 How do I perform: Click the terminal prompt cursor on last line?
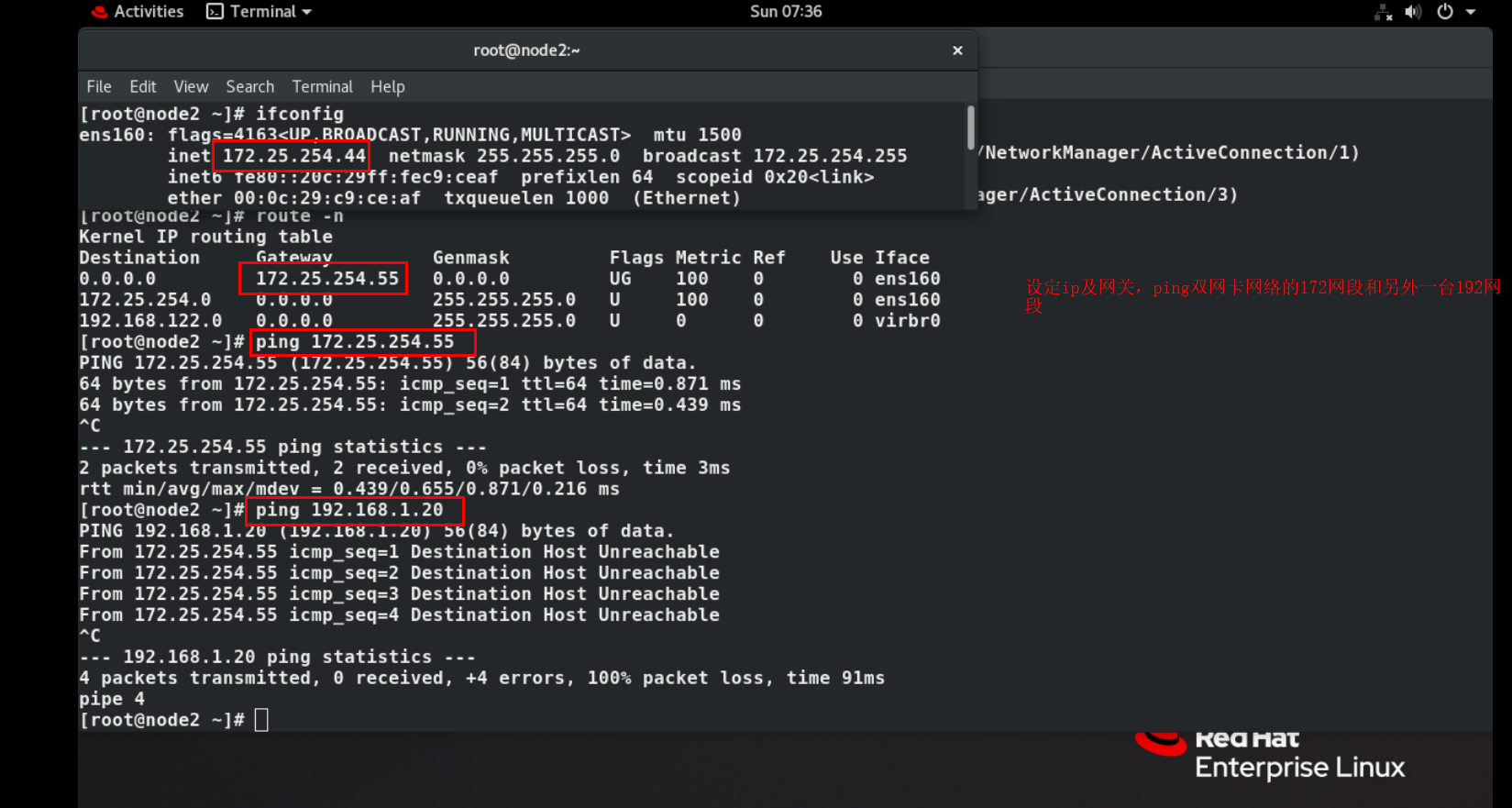coord(261,720)
